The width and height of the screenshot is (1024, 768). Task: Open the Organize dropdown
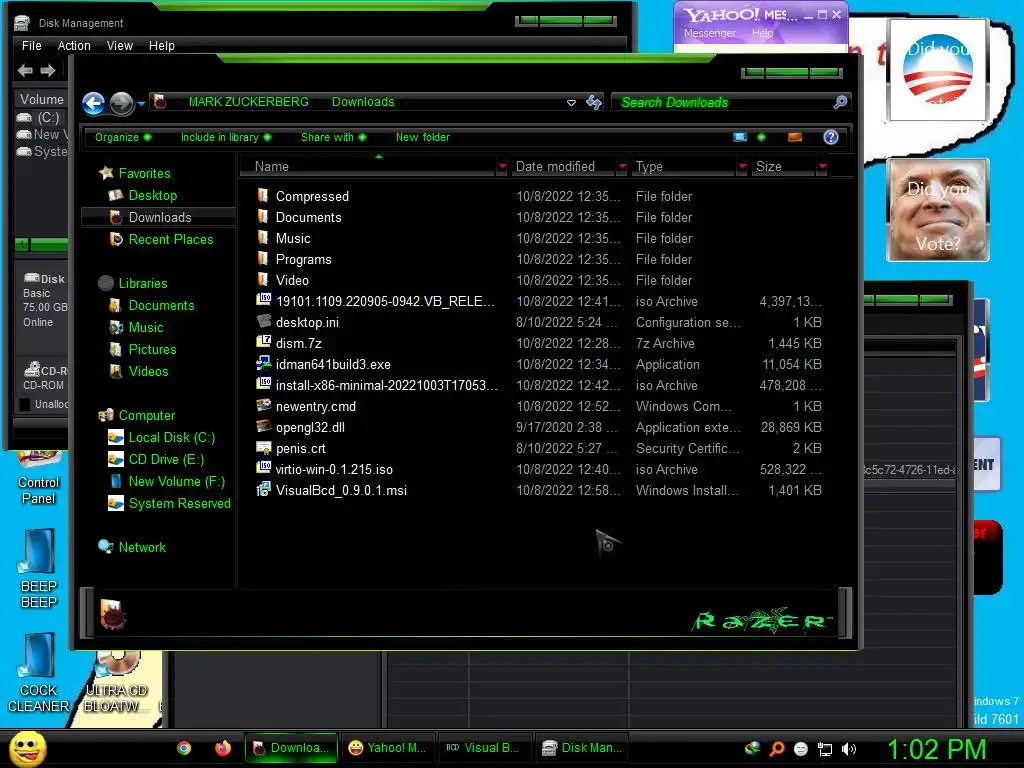click(123, 137)
